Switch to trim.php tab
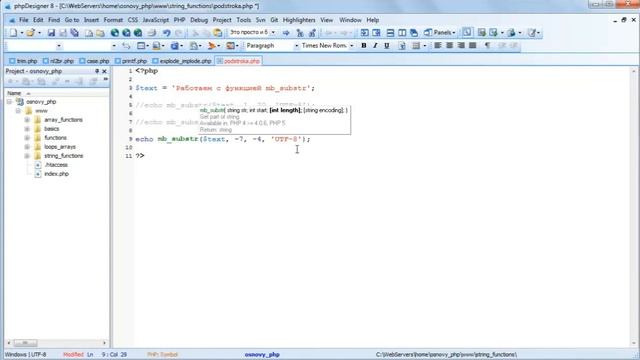Screen dimensions: 640x360 [23, 61]
